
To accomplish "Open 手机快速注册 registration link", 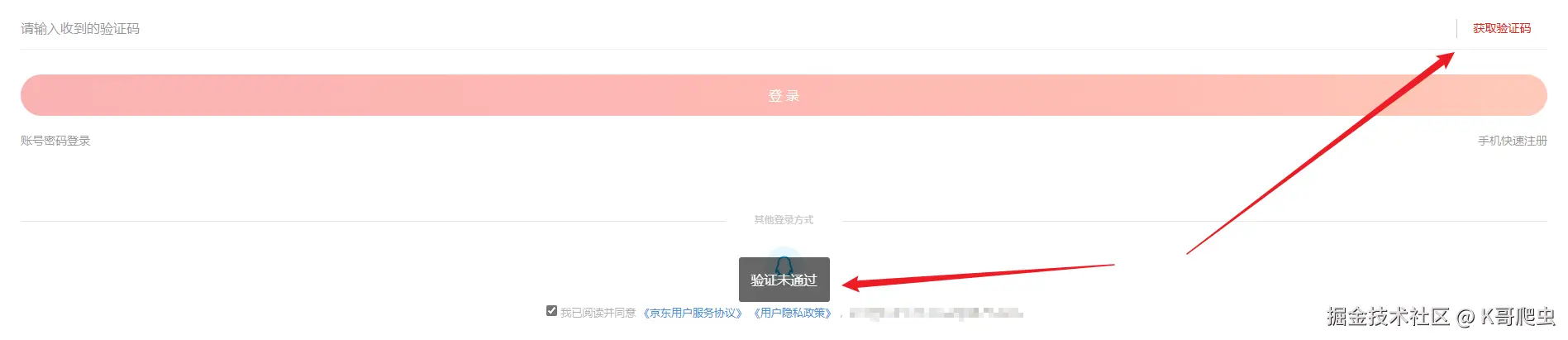I will [x=1512, y=141].
